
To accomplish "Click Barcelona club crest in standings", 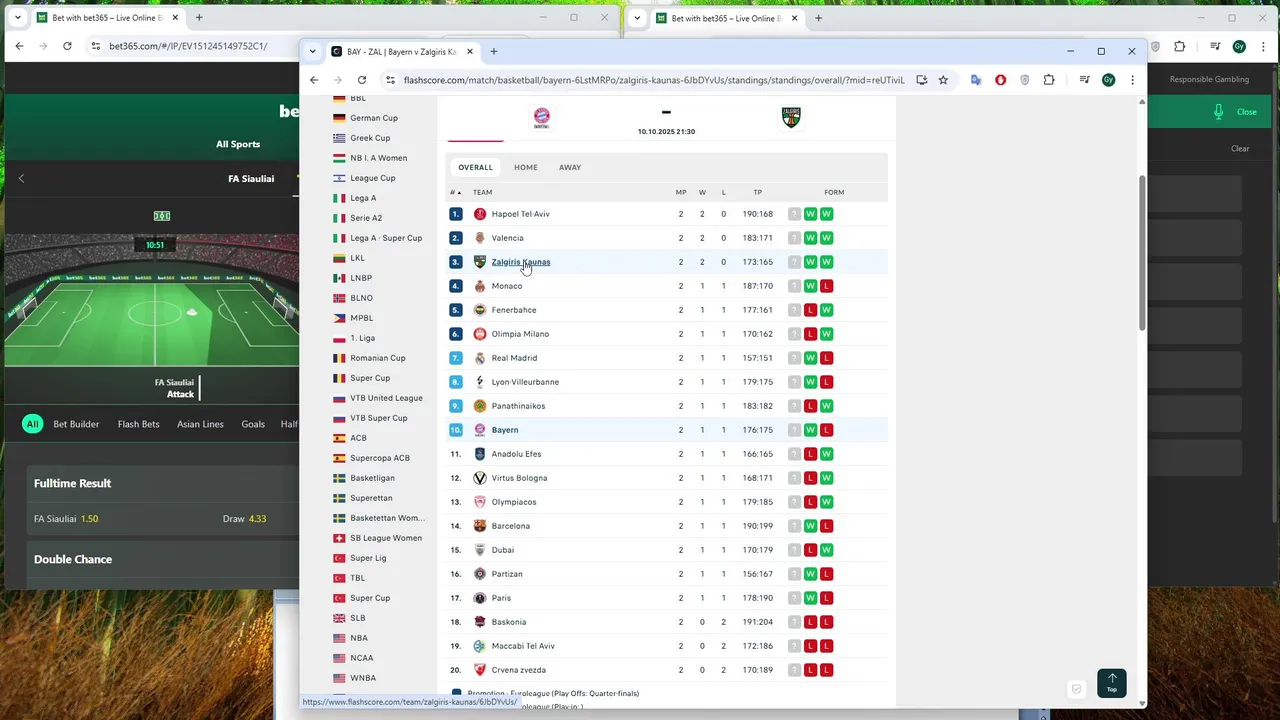I will point(480,526).
